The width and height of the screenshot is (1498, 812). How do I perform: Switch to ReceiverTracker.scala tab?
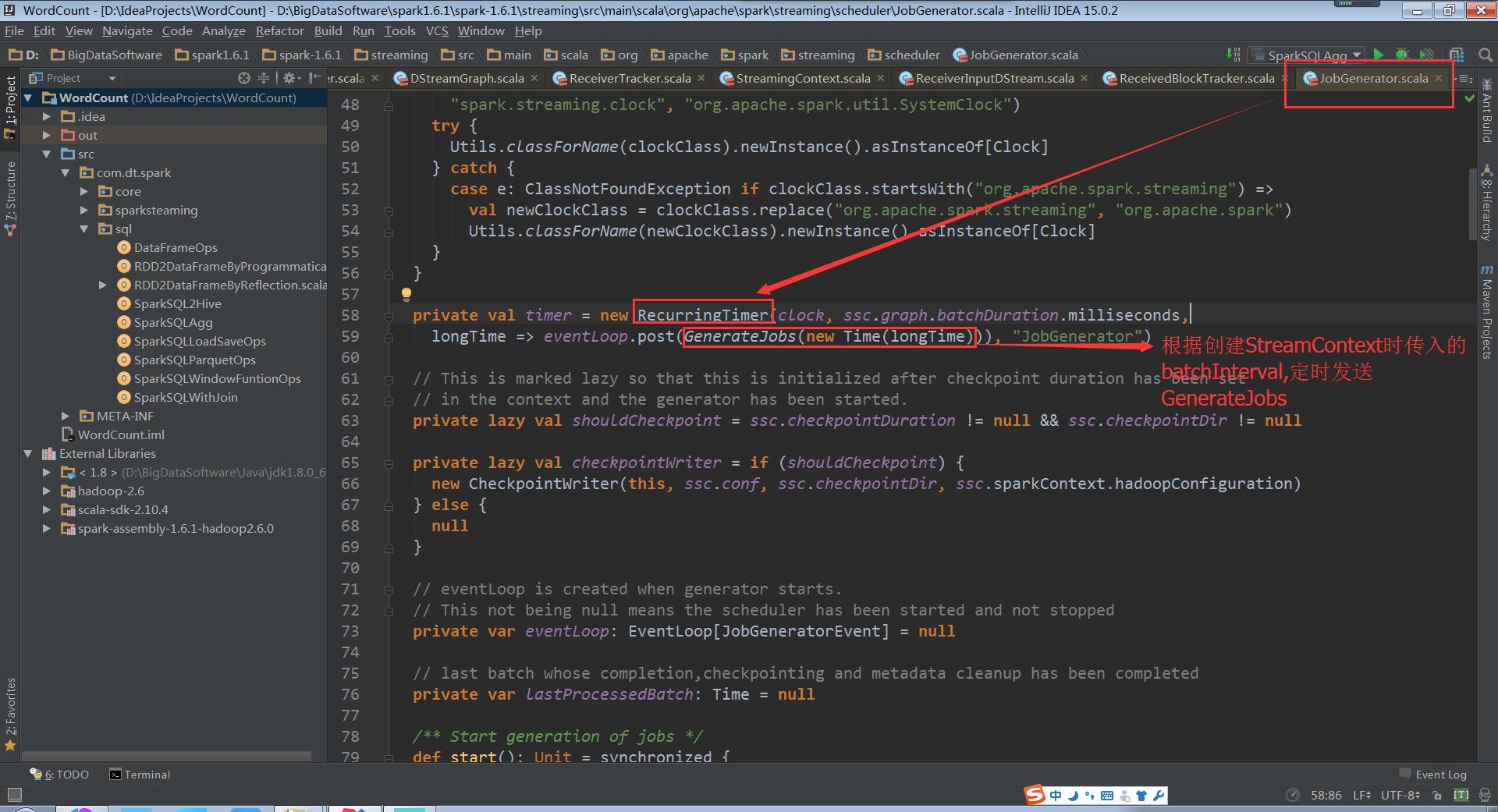click(x=630, y=78)
